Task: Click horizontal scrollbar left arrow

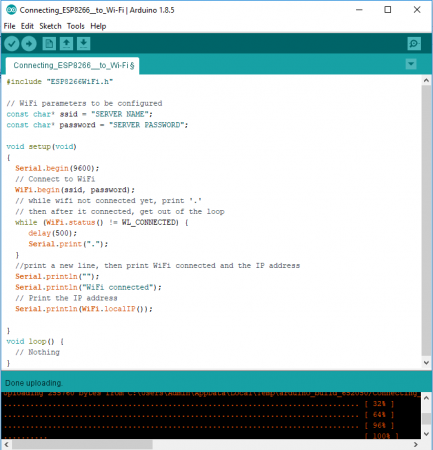Action: click(6, 445)
